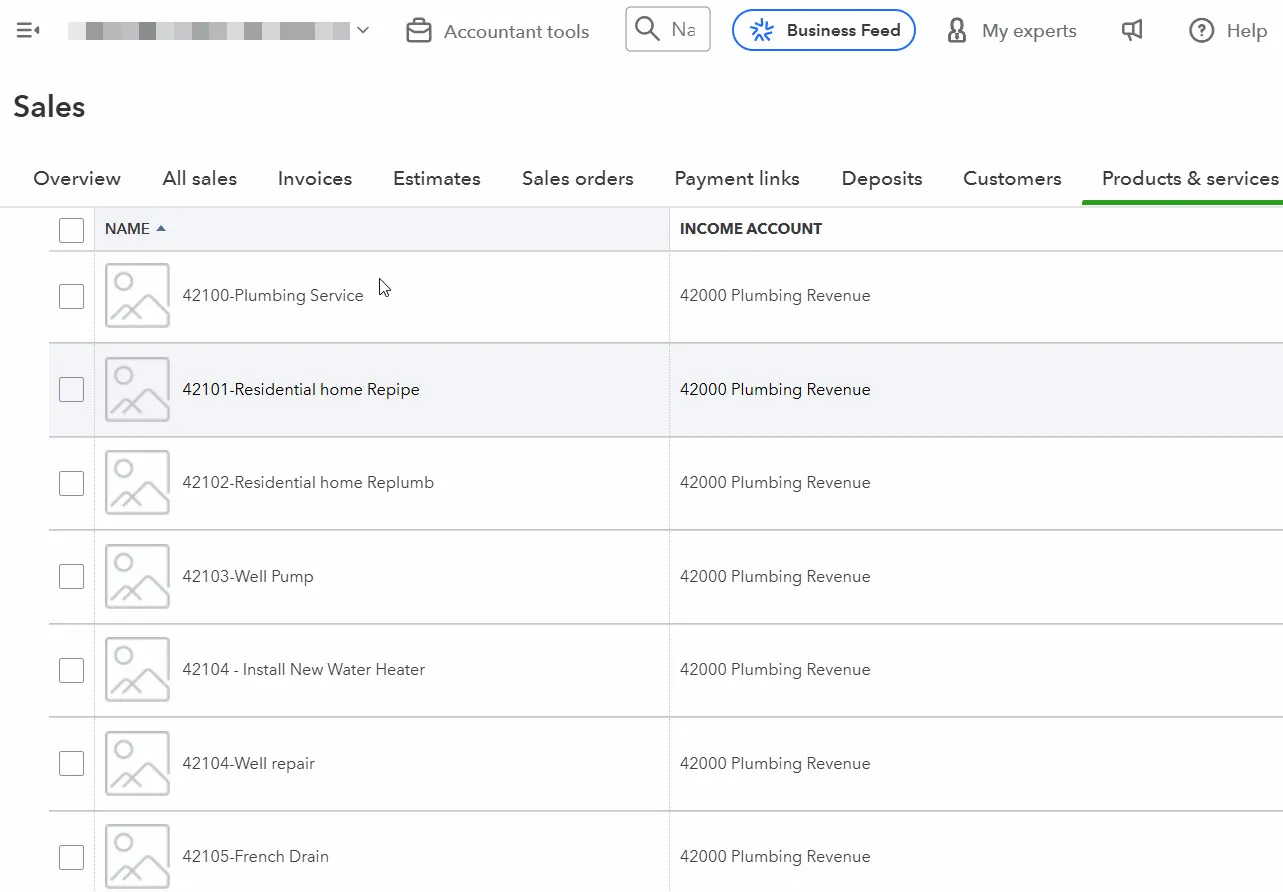The width and height of the screenshot is (1283, 892).
Task: Go to the Estimates tab
Action: pyautogui.click(x=436, y=179)
